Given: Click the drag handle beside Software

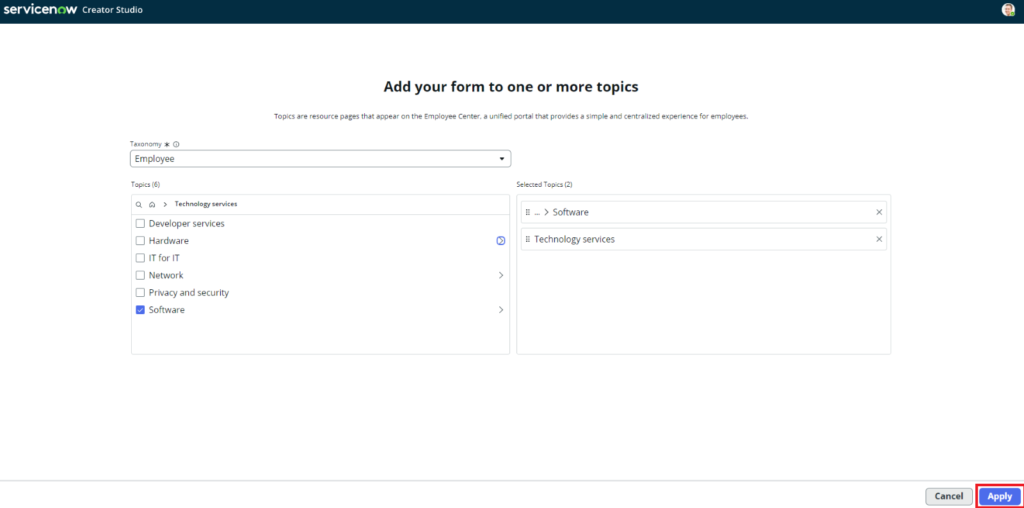Looking at the screenshot, I should tap(528, 212).
